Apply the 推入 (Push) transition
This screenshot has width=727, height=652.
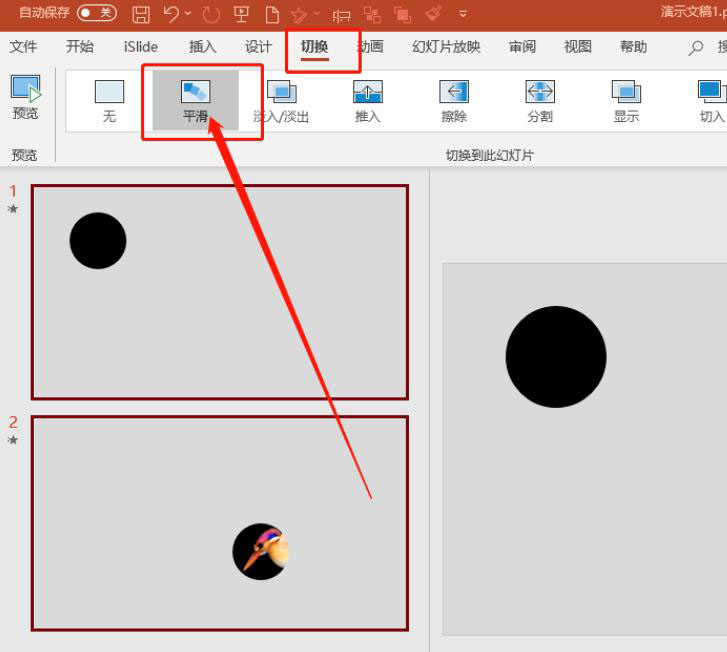[368, 101]
